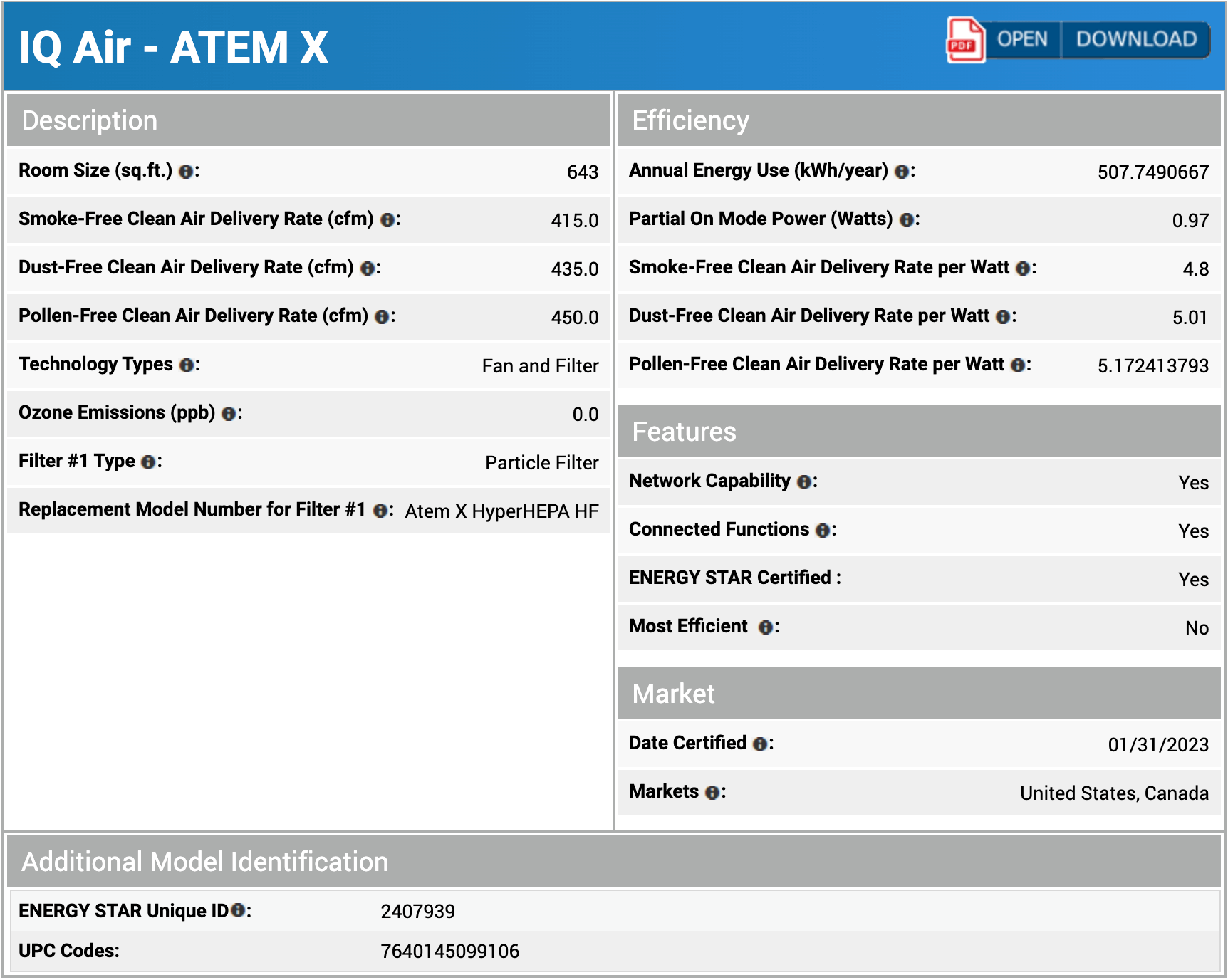
Task: Show info for Room Size (sq.ft.)
Action: point(186,172)
